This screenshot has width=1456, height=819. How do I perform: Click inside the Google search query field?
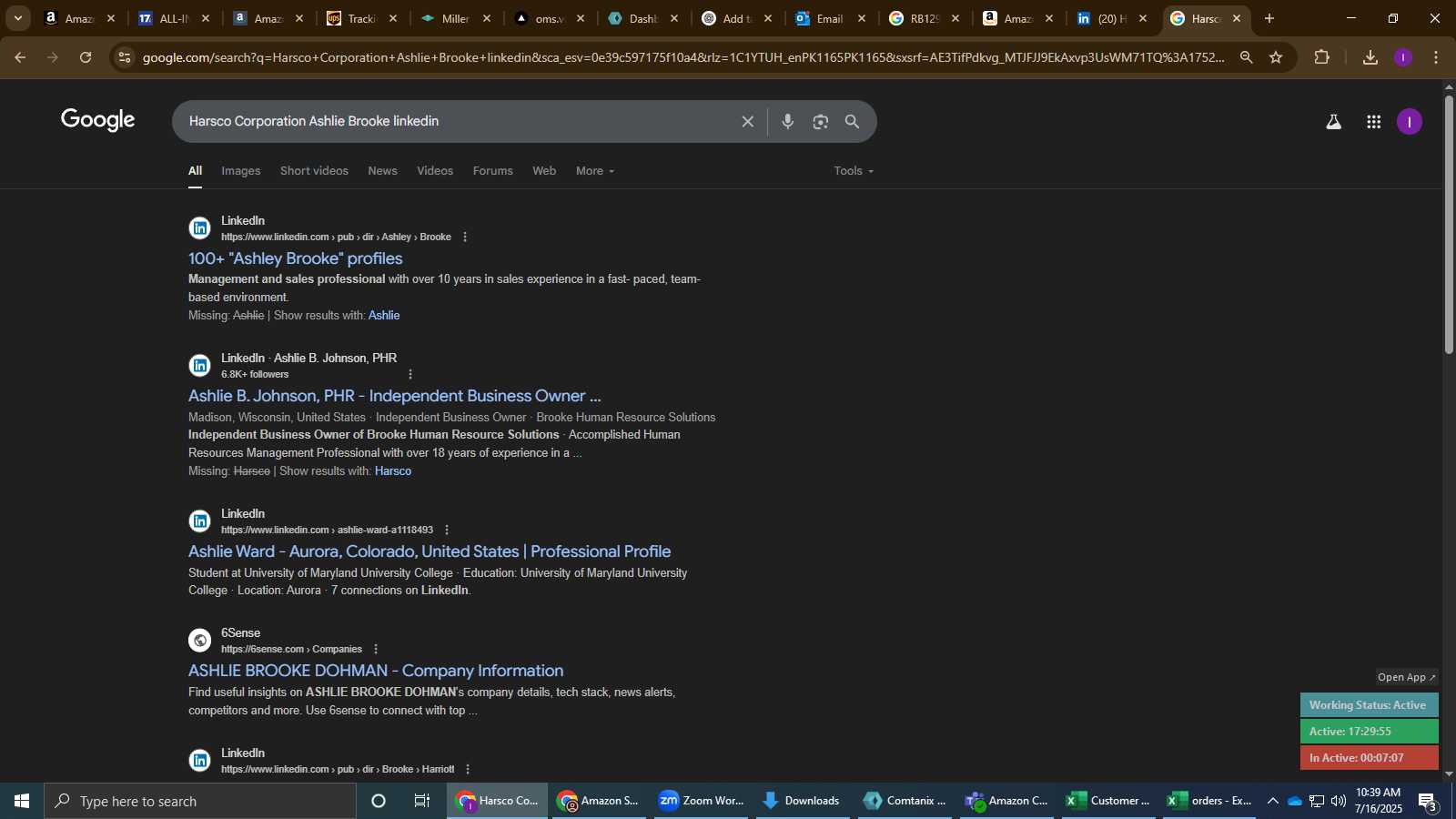[x=455, y=121]
